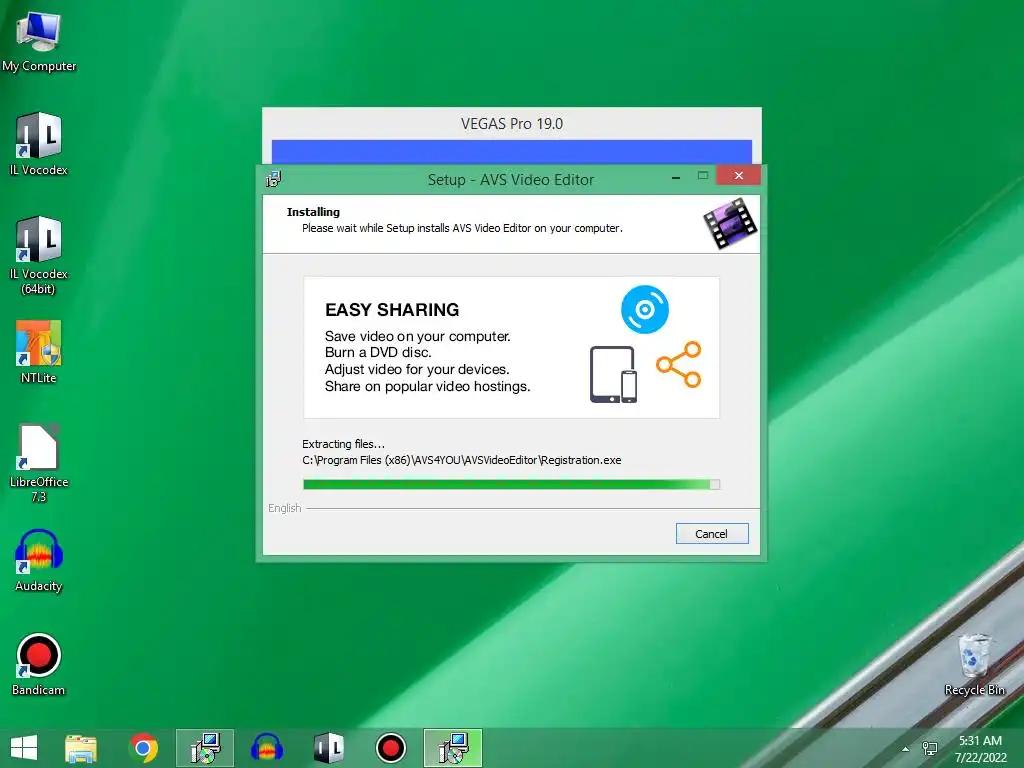Open LibreOffice 7.3 desktop shortcut
The height and width of the screenshot is (768, 1024).
(39, 464)
